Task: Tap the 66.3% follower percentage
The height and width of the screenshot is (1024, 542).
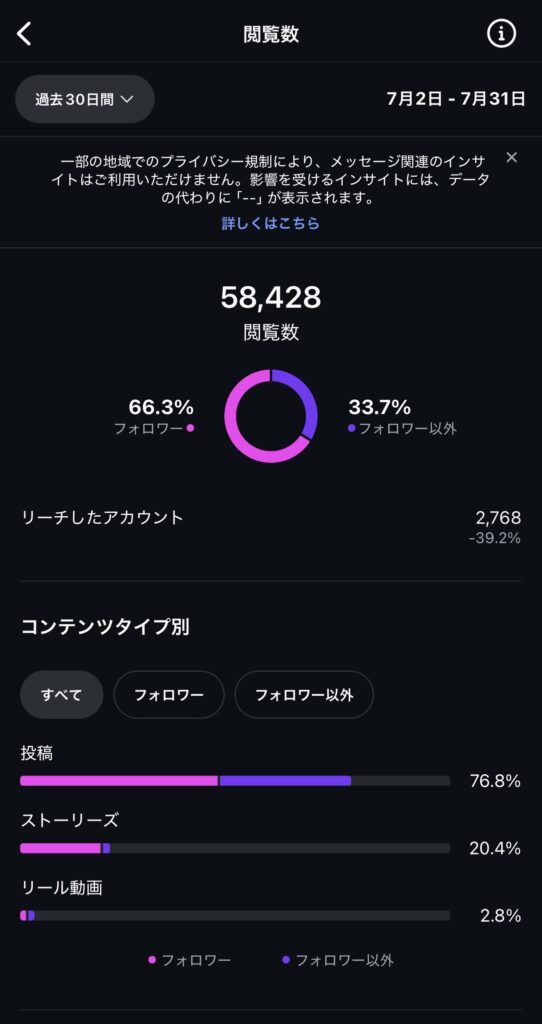Action: tap(161, 408)
